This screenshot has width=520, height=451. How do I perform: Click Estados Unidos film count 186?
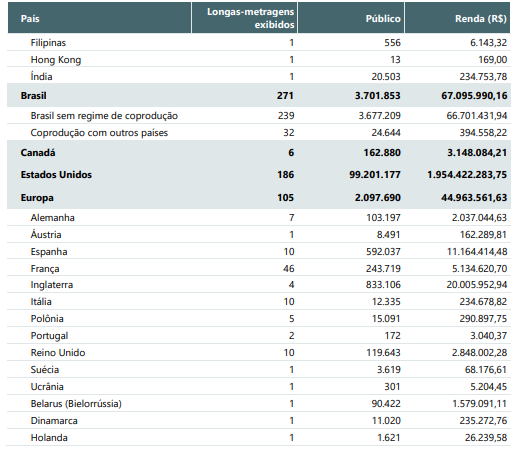coord(285,175)
